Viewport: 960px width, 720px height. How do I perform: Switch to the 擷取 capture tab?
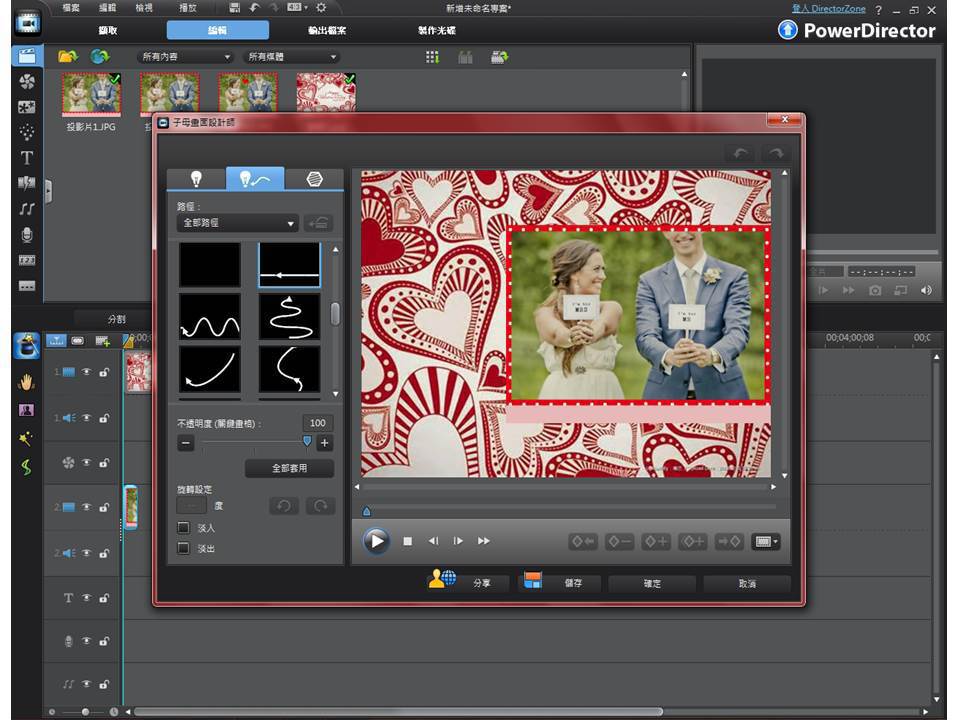point(108,30)
